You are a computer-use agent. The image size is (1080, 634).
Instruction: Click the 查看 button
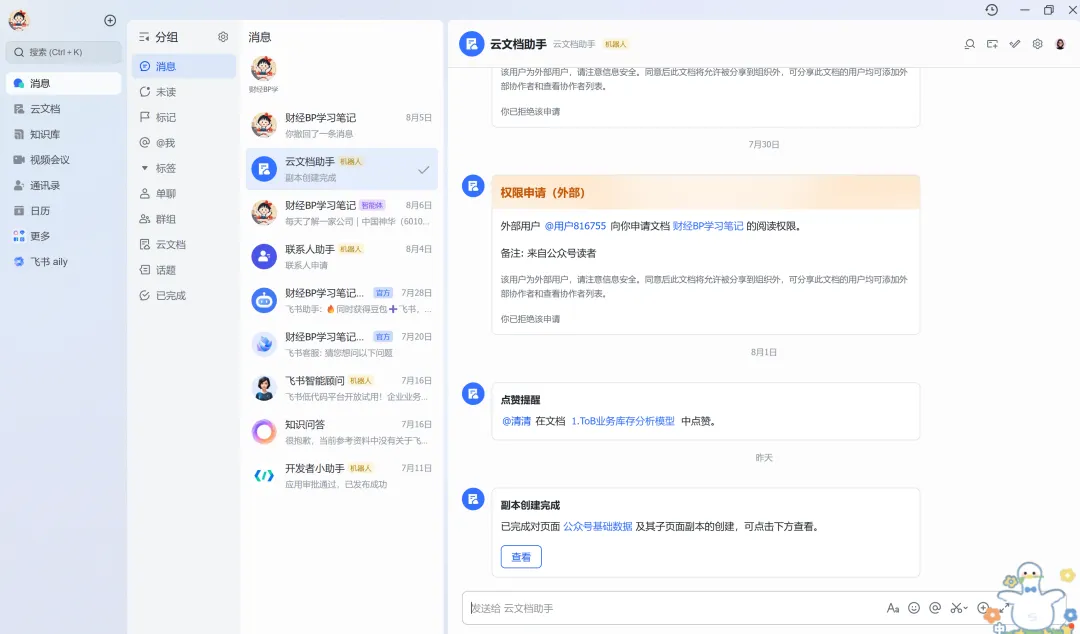click(521, 557)
